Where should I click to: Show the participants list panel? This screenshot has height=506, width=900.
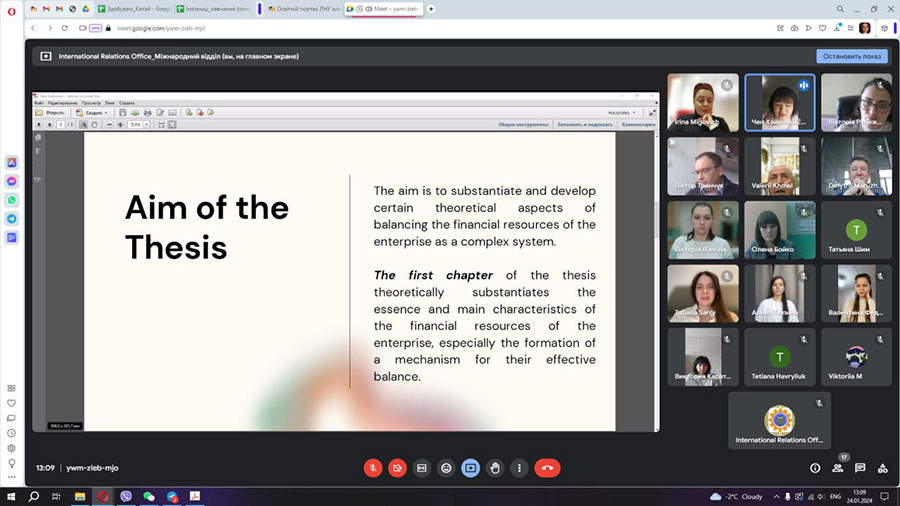coord(838,468)
